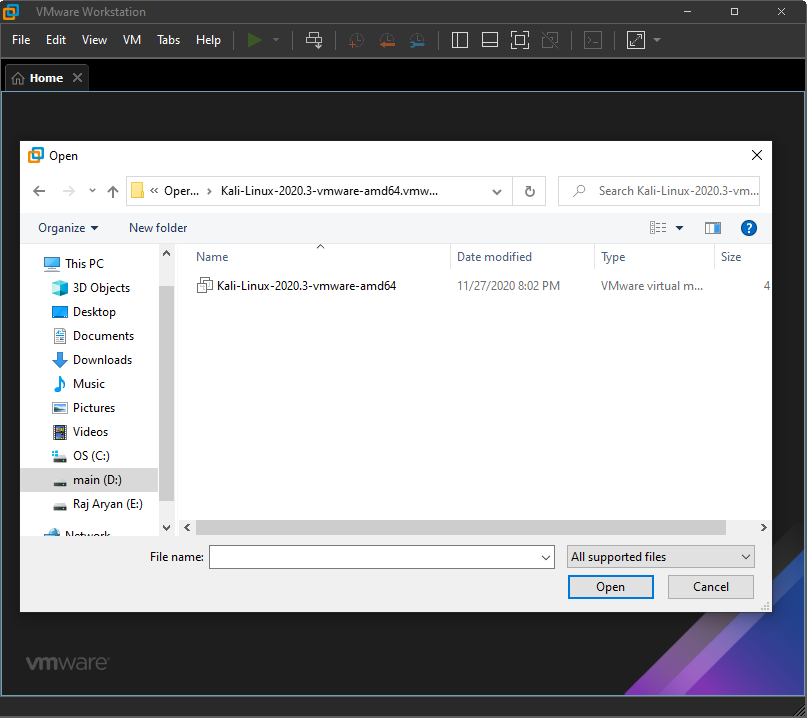This screenshot has height=718, width=807.
Task: Toggle the thumbnail bar layout icon
Action: (x=489, y=40)
